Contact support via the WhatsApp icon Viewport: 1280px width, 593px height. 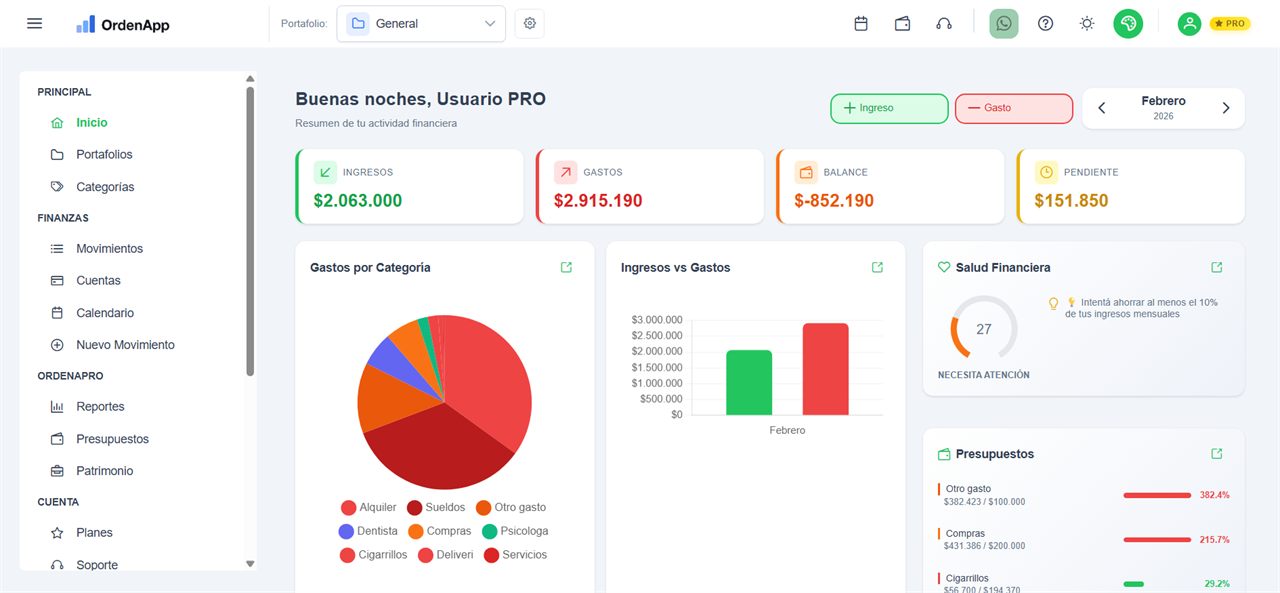(x=1003, y=22)
